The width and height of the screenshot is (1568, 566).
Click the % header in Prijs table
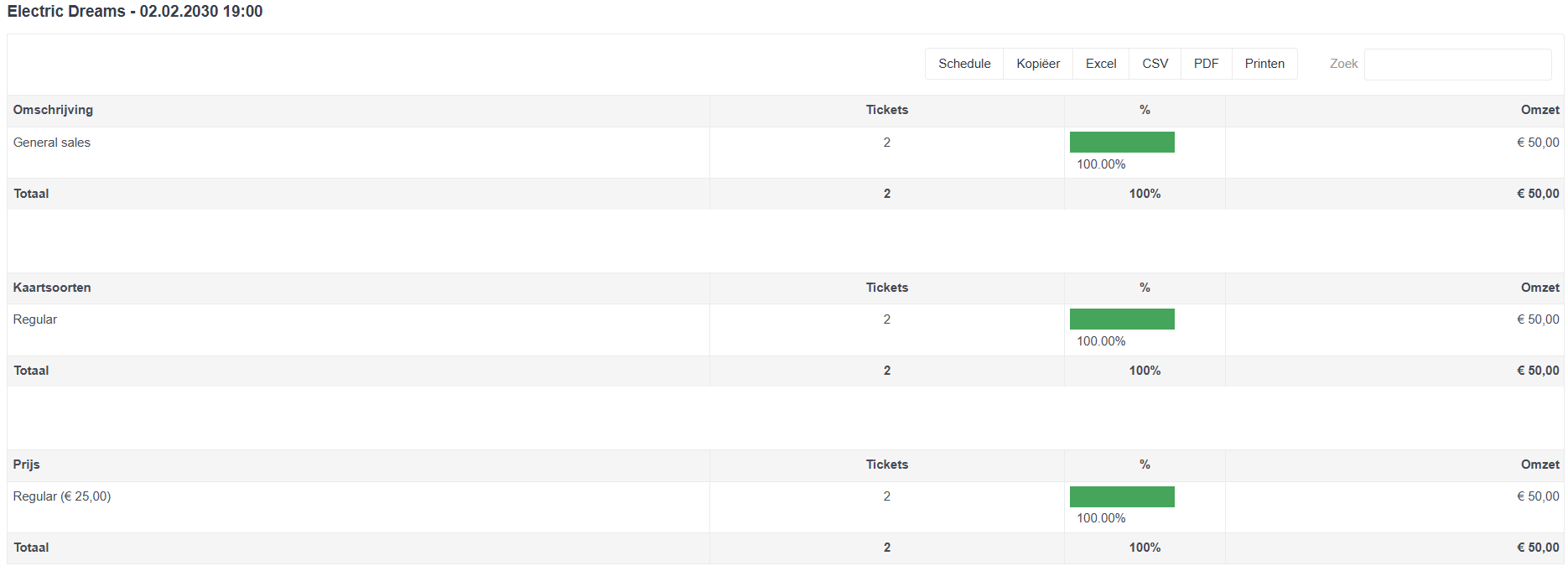[1144, 465]
